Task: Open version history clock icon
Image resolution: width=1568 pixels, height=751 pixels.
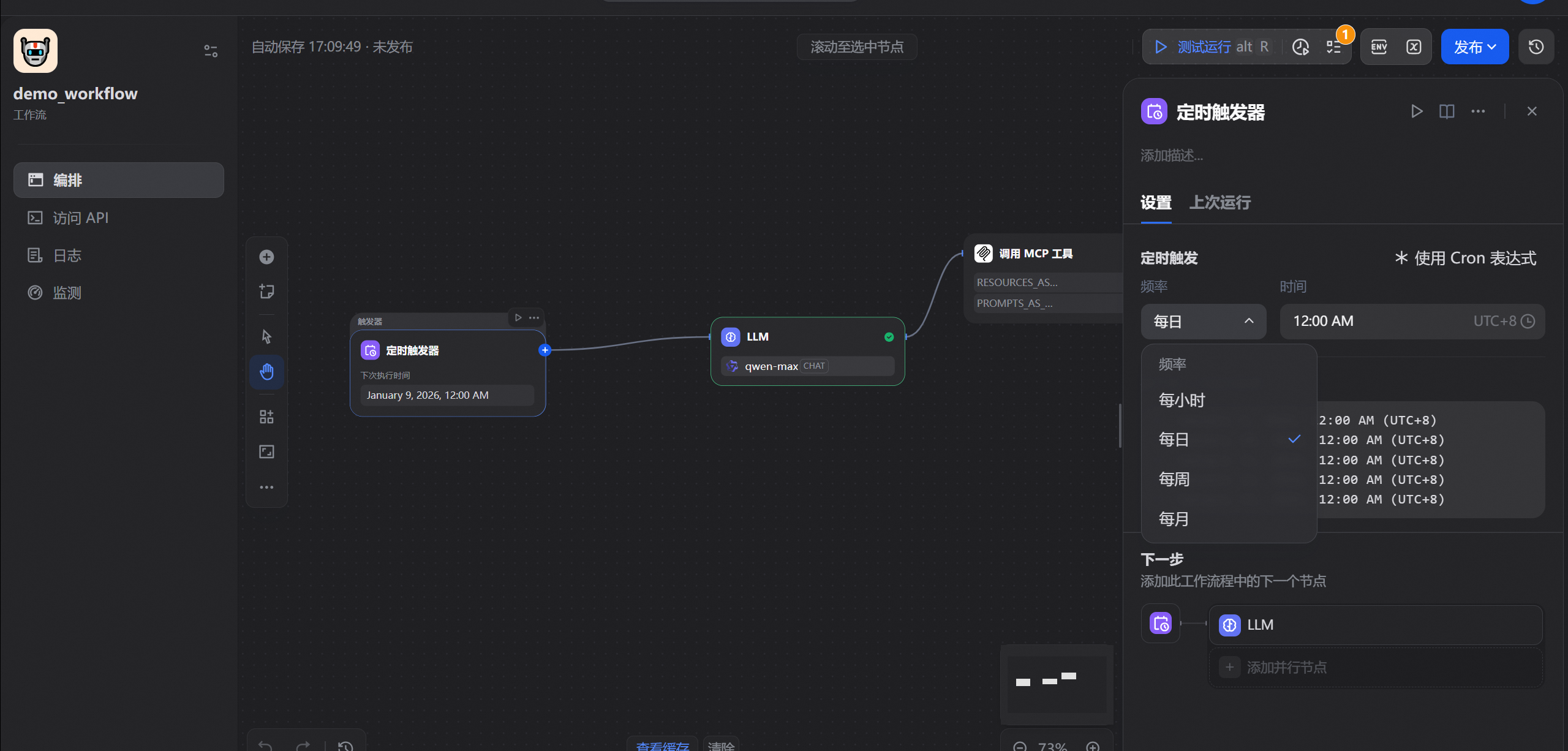Action: 1536,47
